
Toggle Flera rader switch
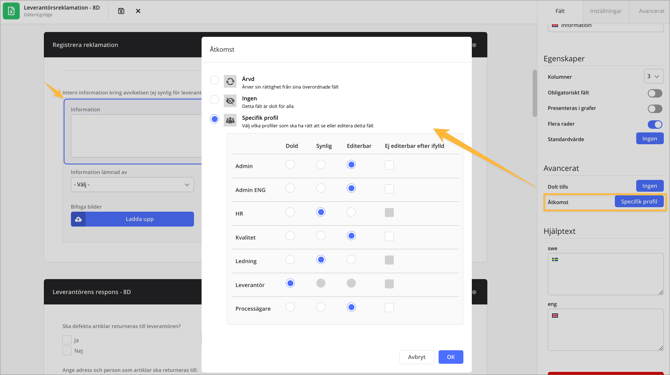[x=655, y=124]
